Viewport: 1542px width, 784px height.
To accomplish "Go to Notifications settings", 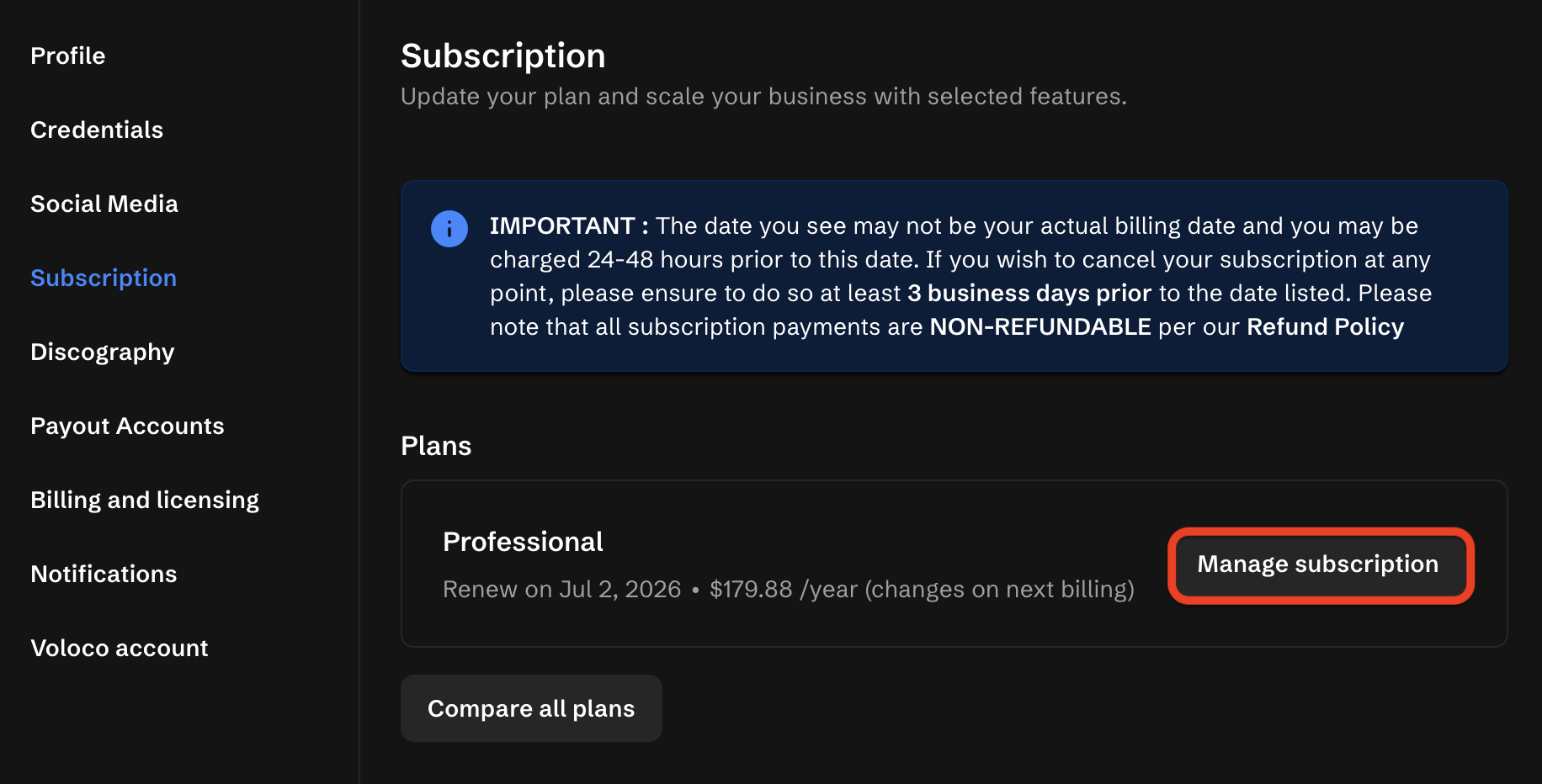I will click(104, 575).
